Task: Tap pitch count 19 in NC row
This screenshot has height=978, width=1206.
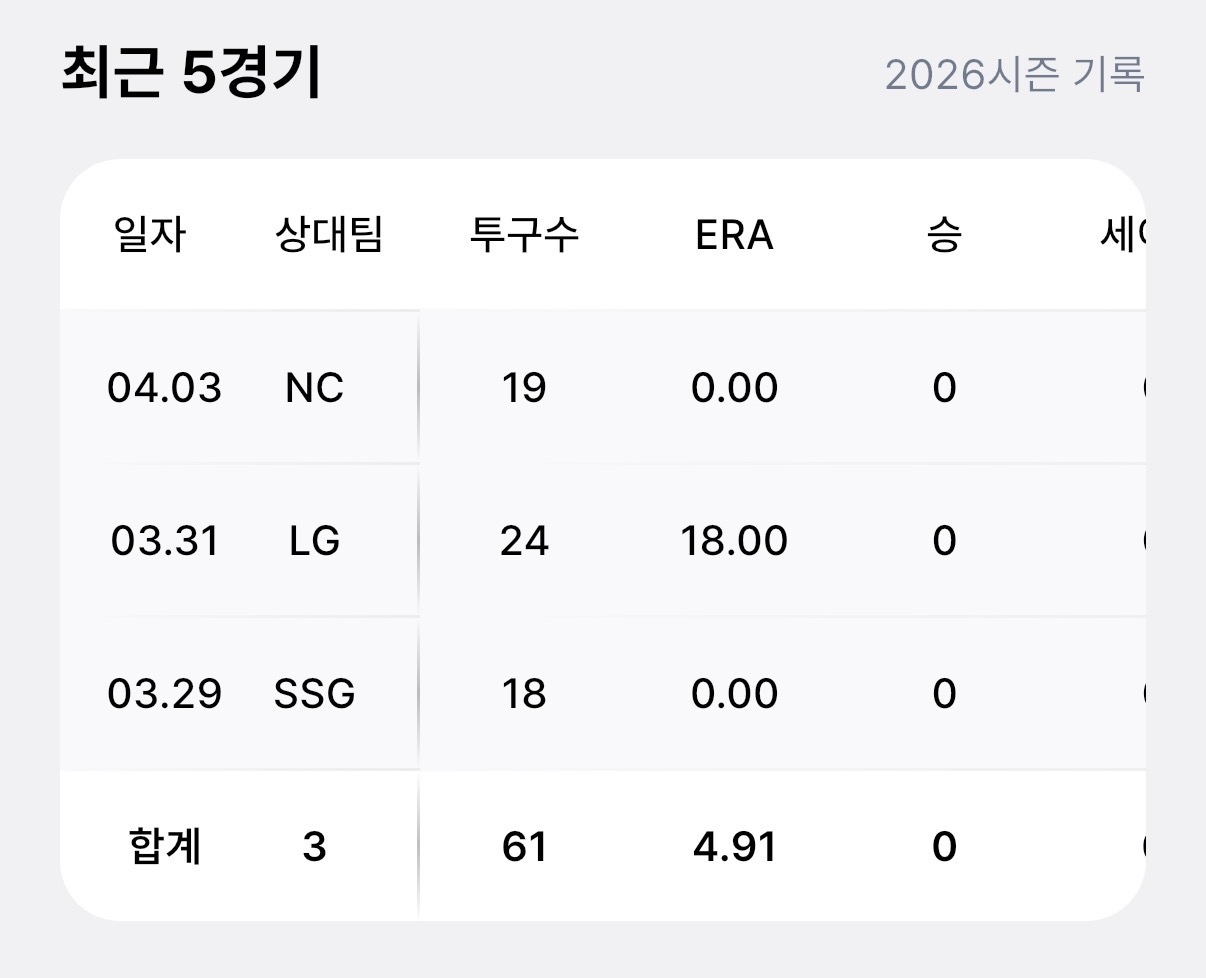Action: [524, 388]
